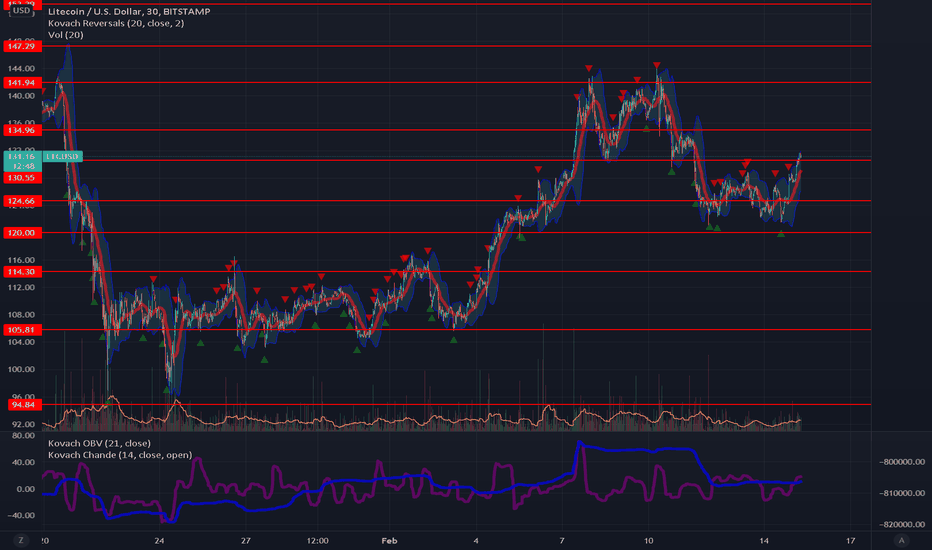Viewport: 932px width, 550px height.
Task: Click the 14 date on time axis
Action: click(x=764, y=540)
